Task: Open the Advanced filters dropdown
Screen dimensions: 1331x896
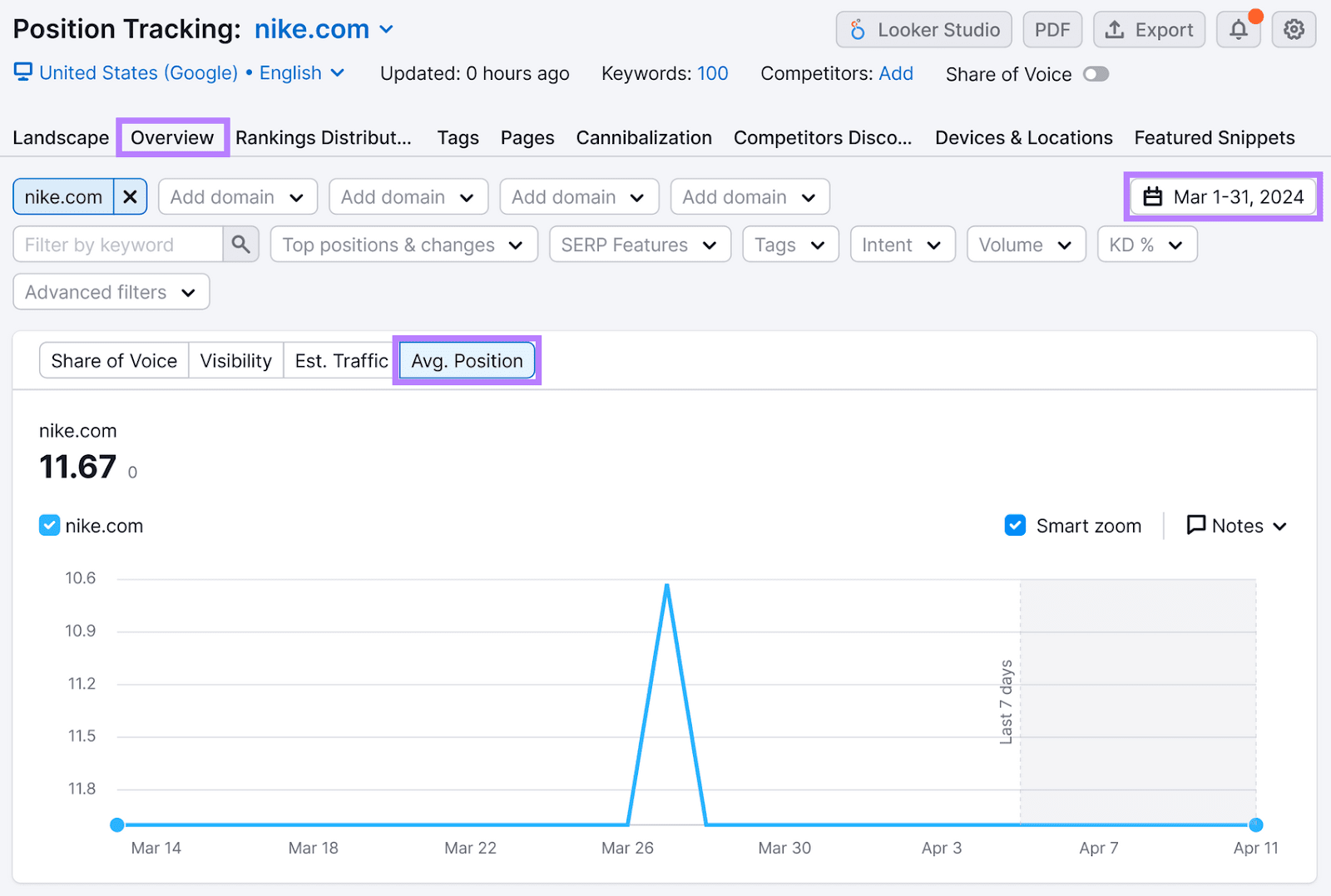Action: pos(111,292)
